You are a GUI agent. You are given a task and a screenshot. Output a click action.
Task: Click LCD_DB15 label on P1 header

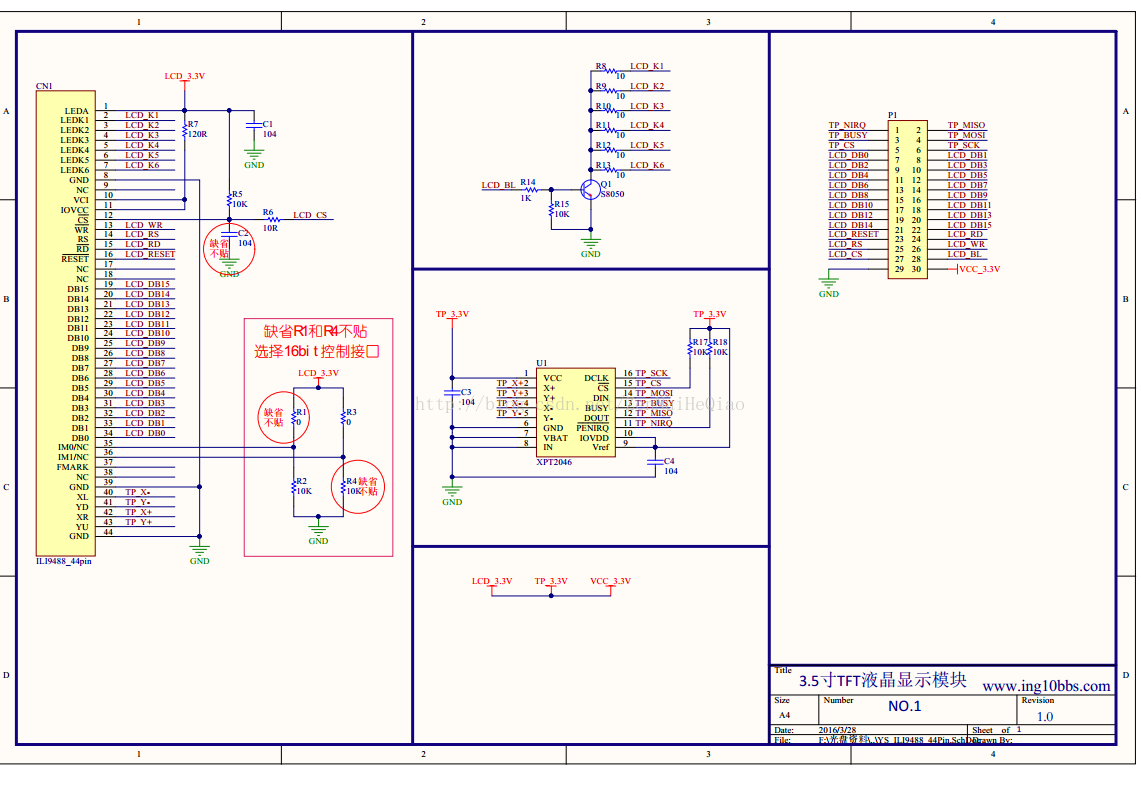(x=969, y=225)
